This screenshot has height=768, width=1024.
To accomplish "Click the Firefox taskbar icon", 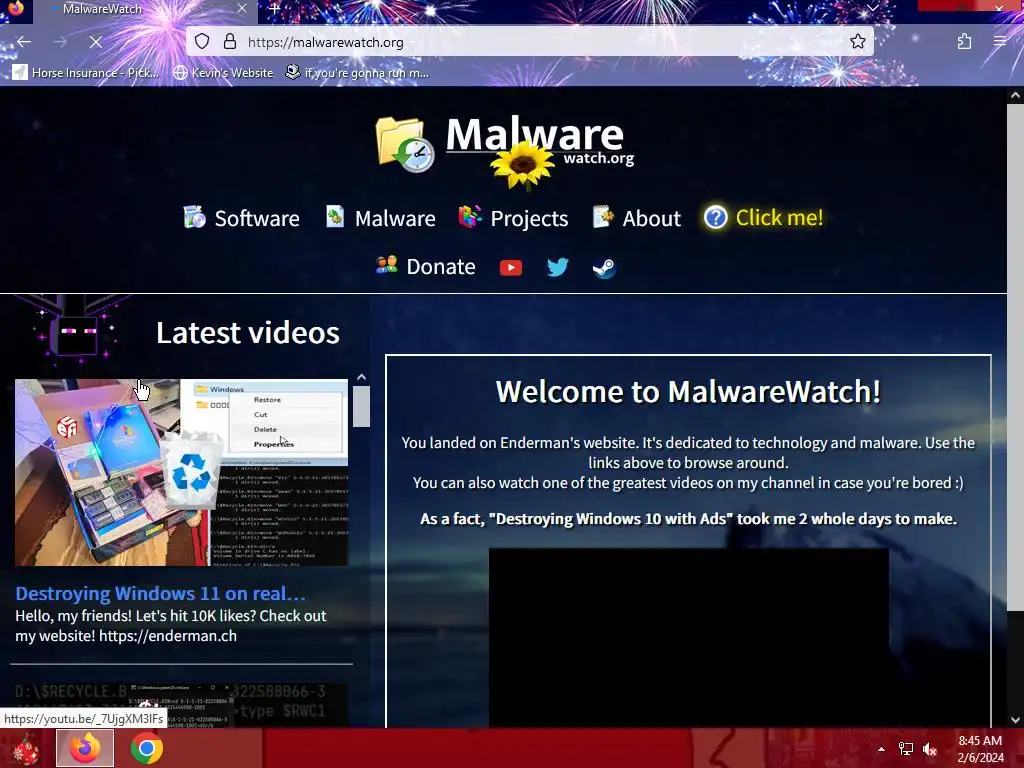I will (85, 748).
